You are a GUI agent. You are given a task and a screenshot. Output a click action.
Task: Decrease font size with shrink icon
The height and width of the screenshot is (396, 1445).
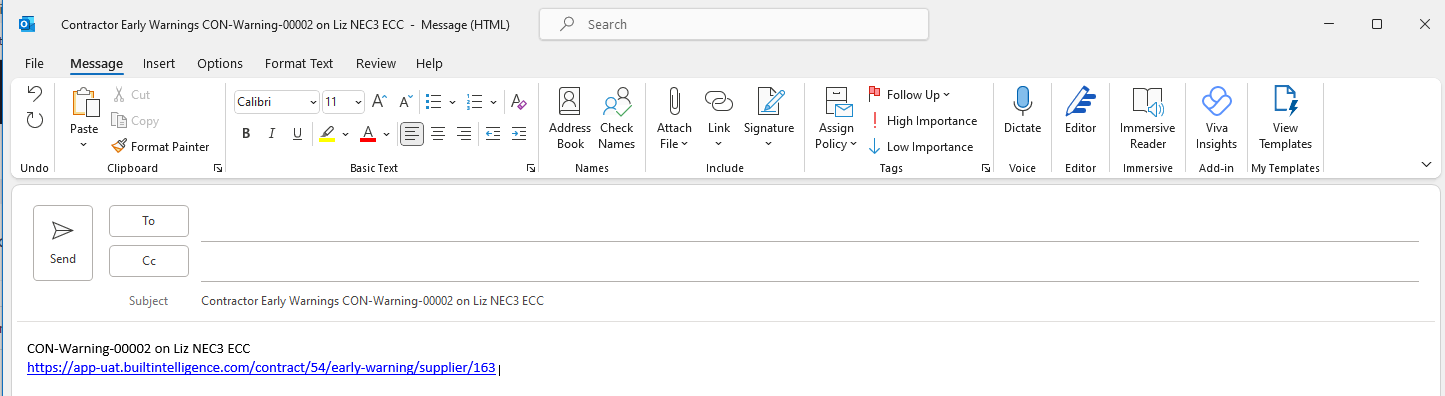click(x=405, y=101)
